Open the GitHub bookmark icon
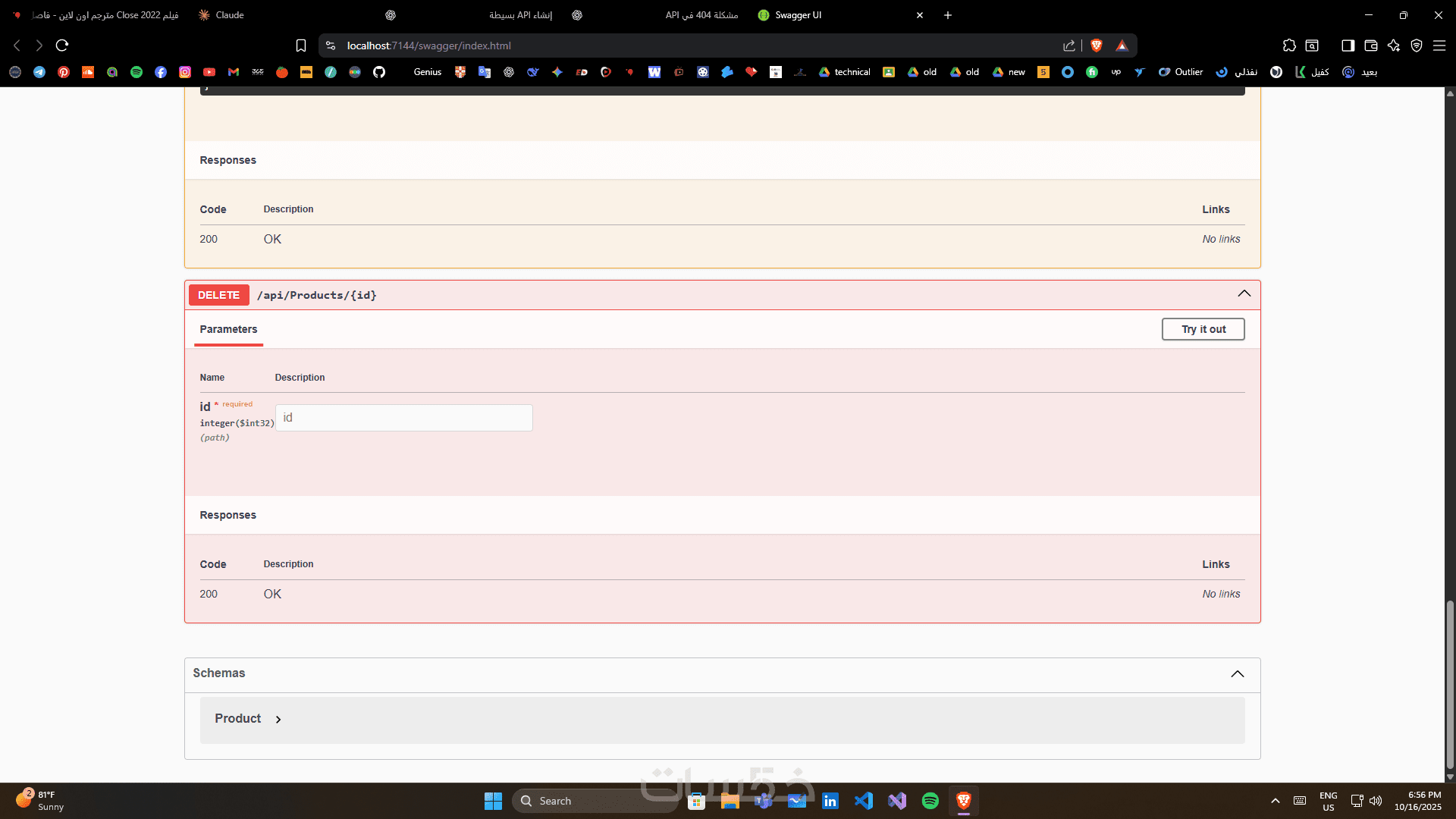Viewport: 1456px width, 819px height. coord(379,72)
